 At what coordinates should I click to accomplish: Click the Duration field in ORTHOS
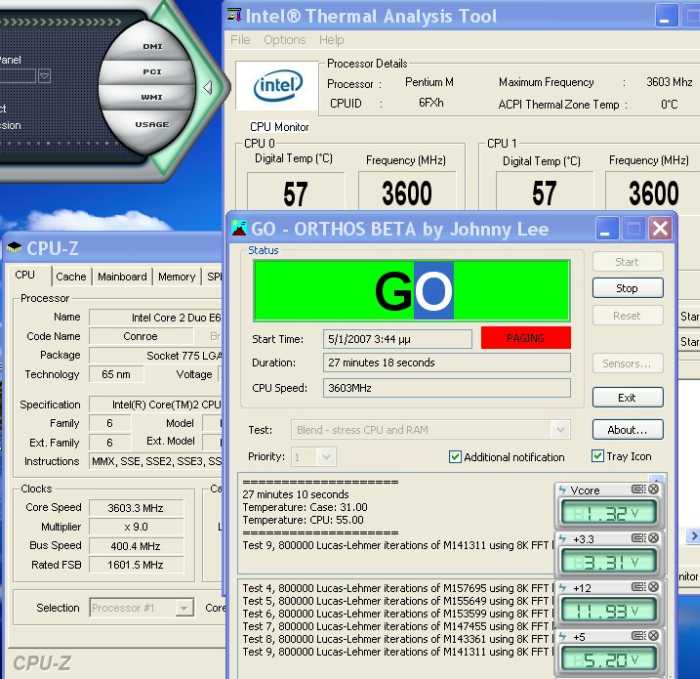tap(446, 362)
